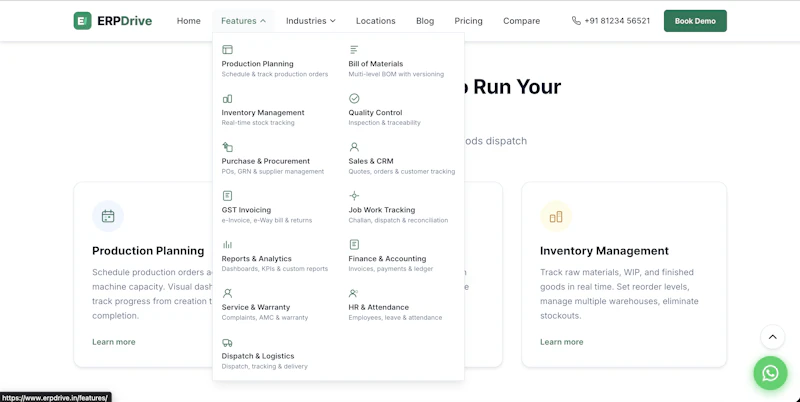Screen dimensions: 800x402
Task: Click the Production Planning menu icon
Action: coord(228,49)
